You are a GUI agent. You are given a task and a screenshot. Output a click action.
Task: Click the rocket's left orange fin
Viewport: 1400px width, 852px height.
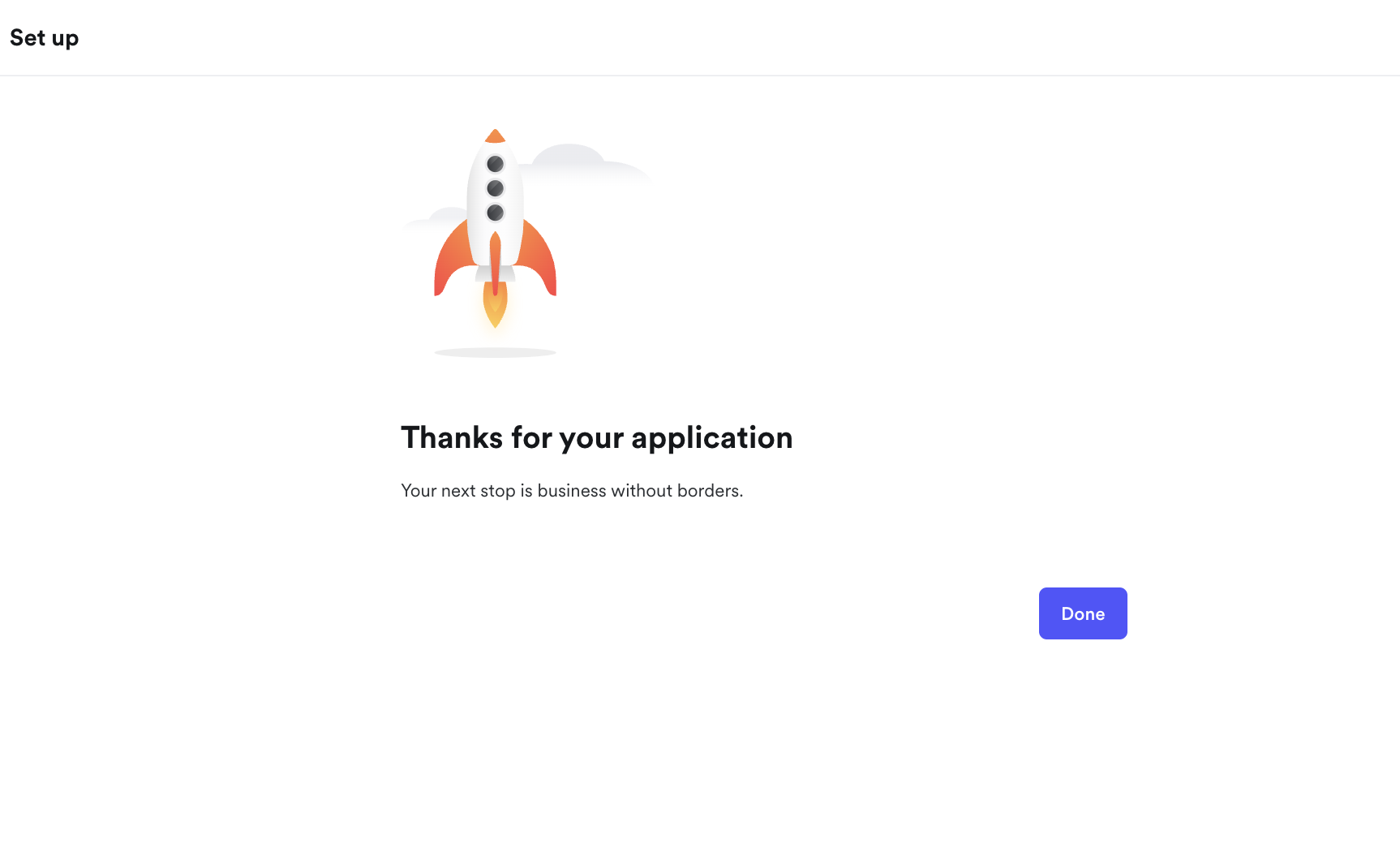click(451, 258)
